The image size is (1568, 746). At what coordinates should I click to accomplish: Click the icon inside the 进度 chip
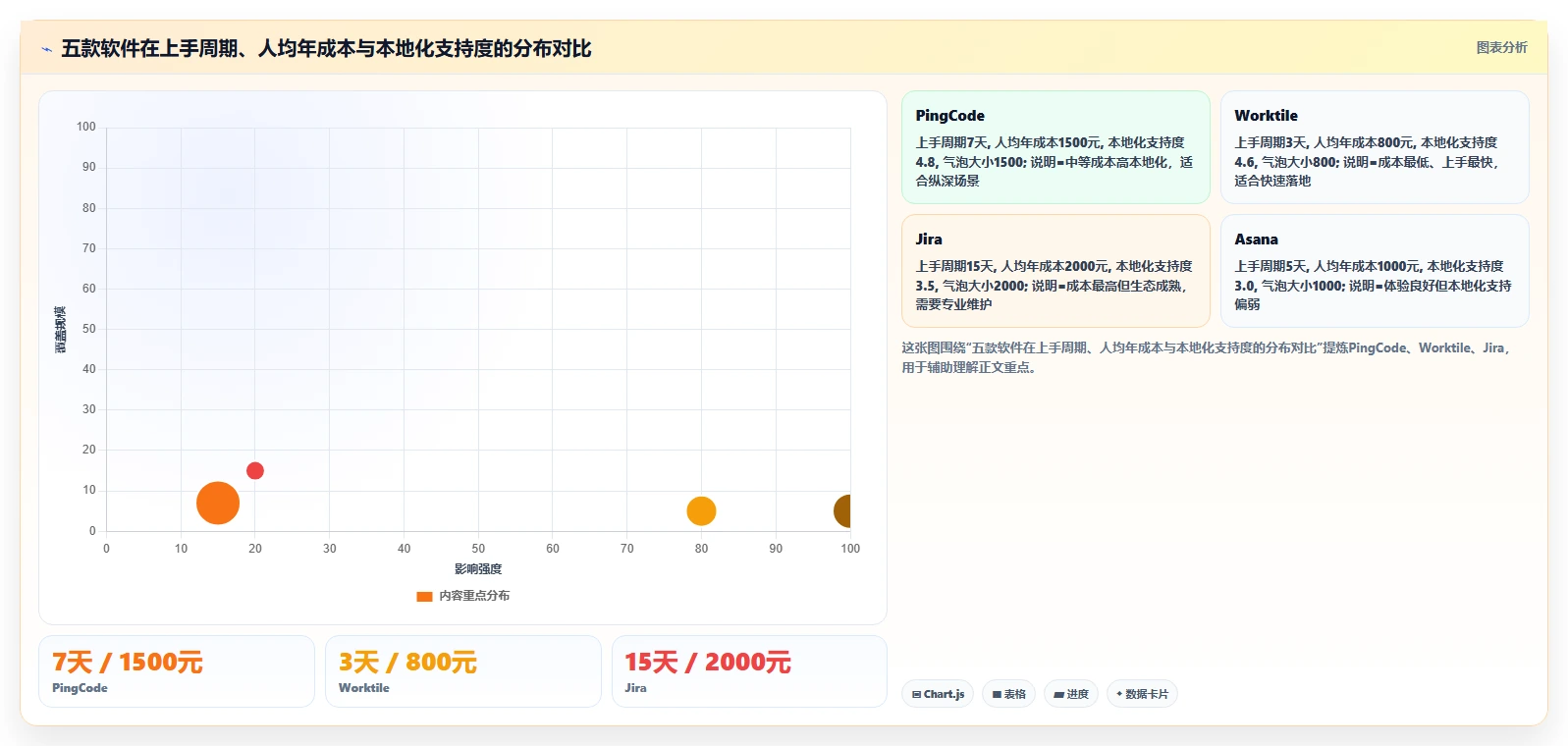[x=1059, y=694]
